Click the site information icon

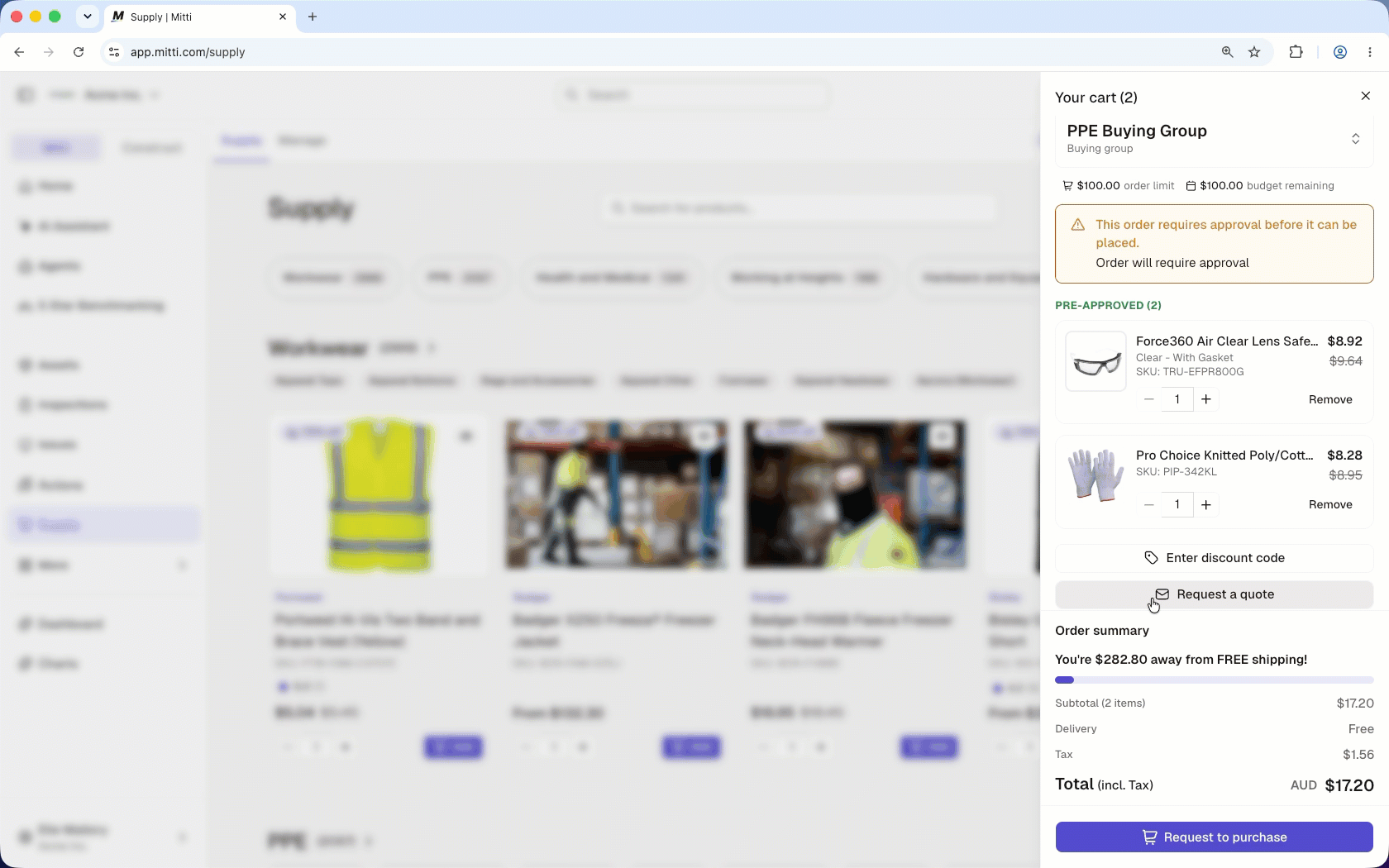point(114,52)
